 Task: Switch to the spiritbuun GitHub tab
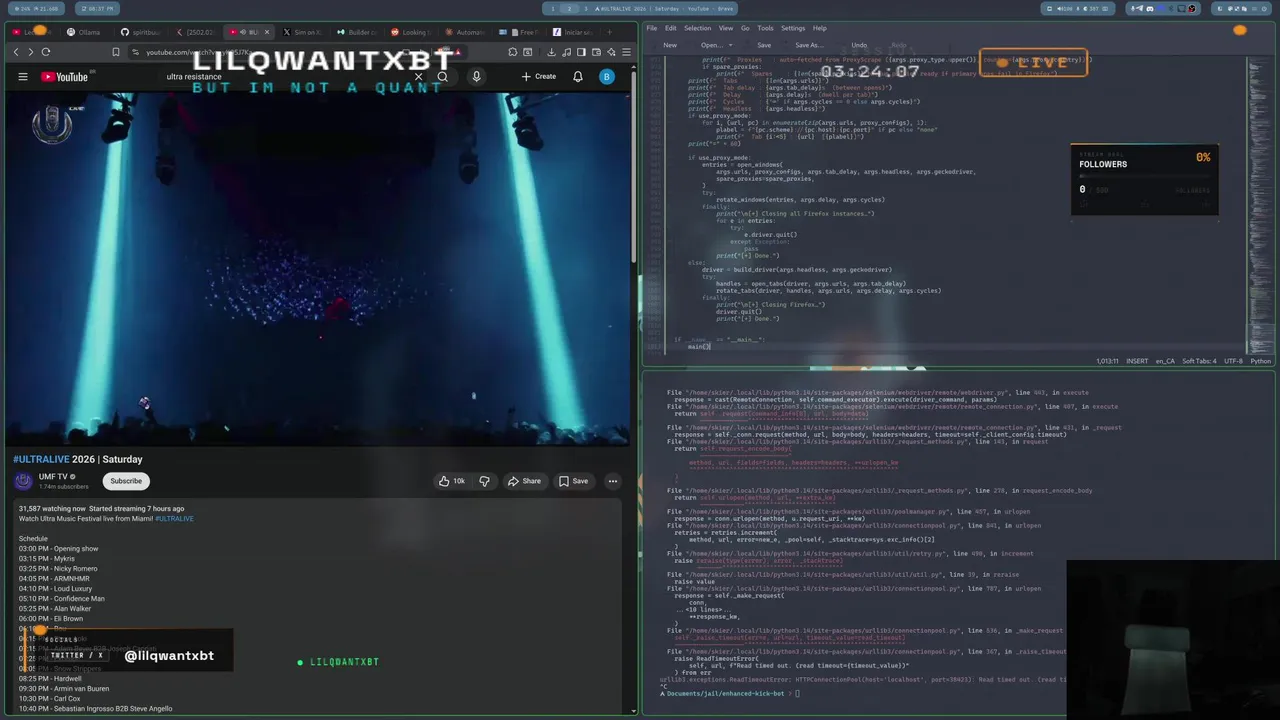(141, 32)
